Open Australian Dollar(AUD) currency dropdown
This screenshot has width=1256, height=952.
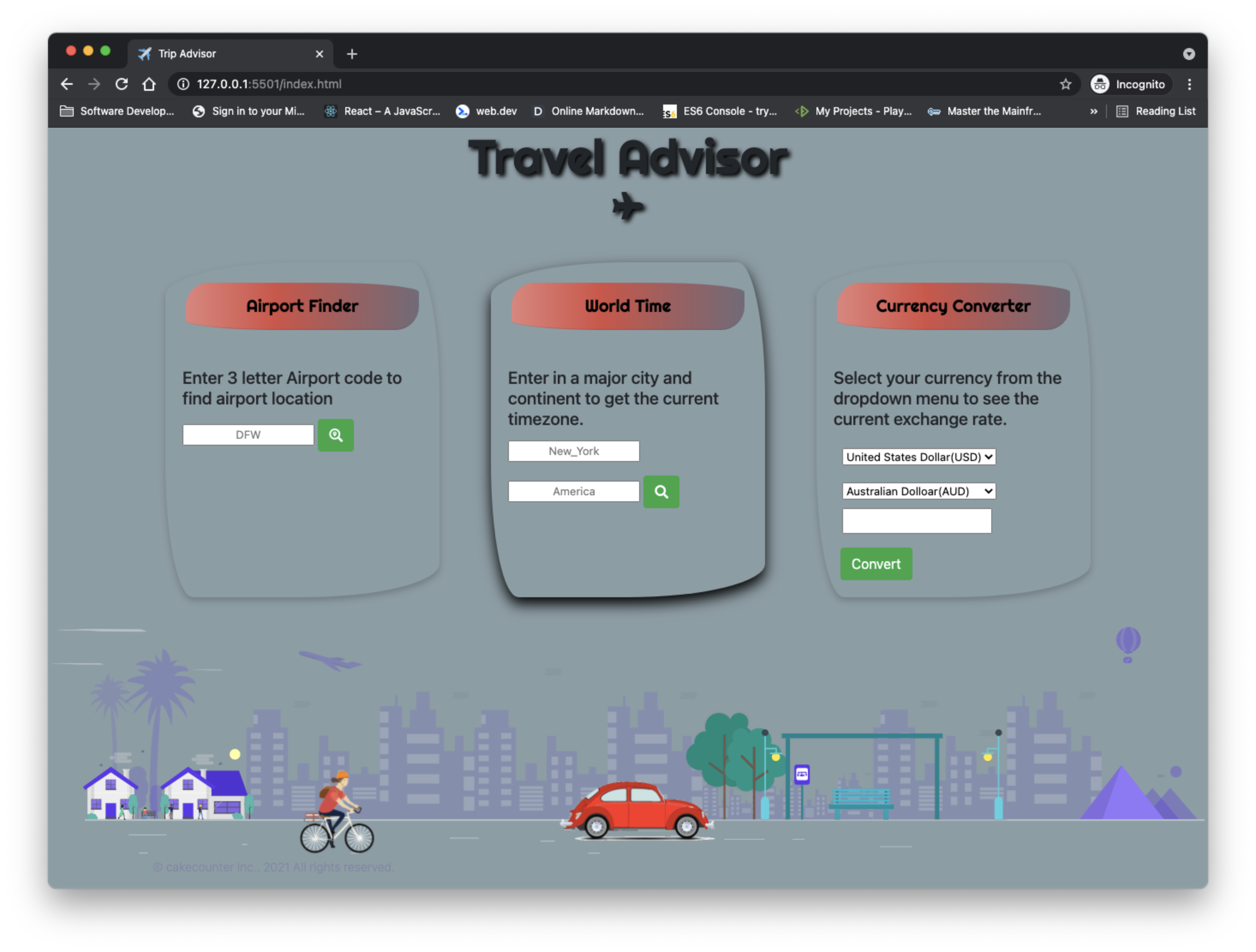click(x=918, y=491)
